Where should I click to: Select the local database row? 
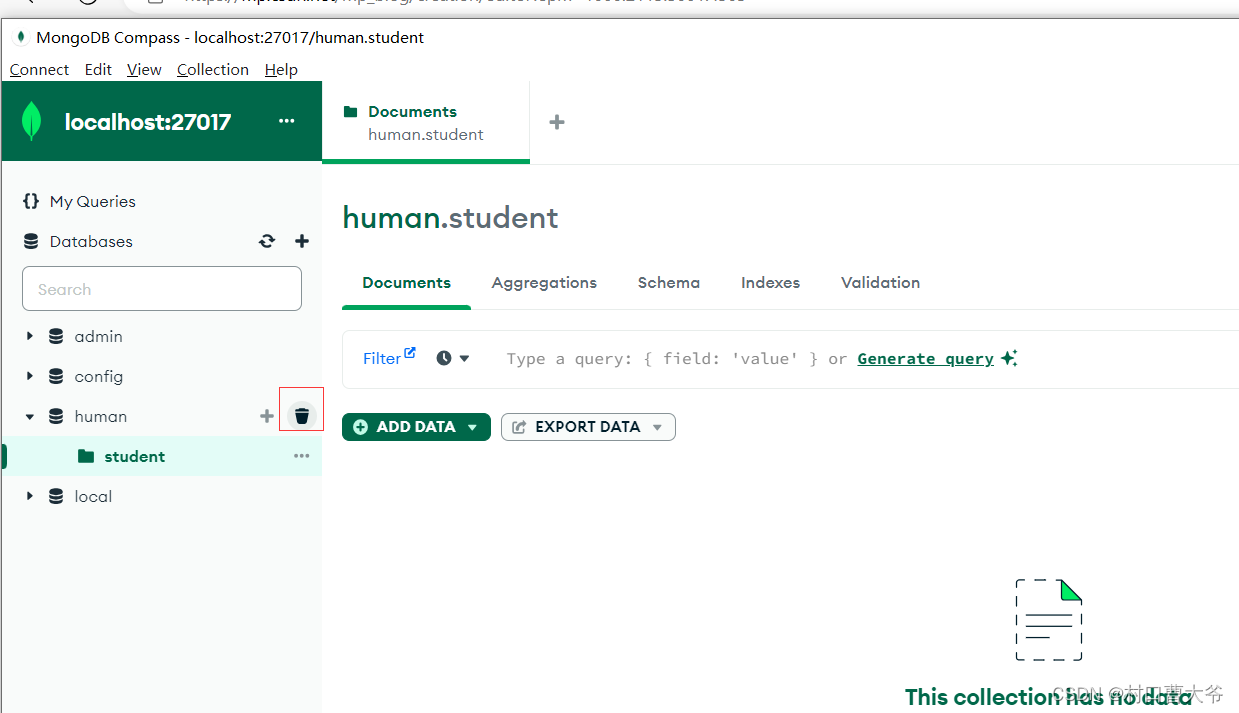pos(161,496)
